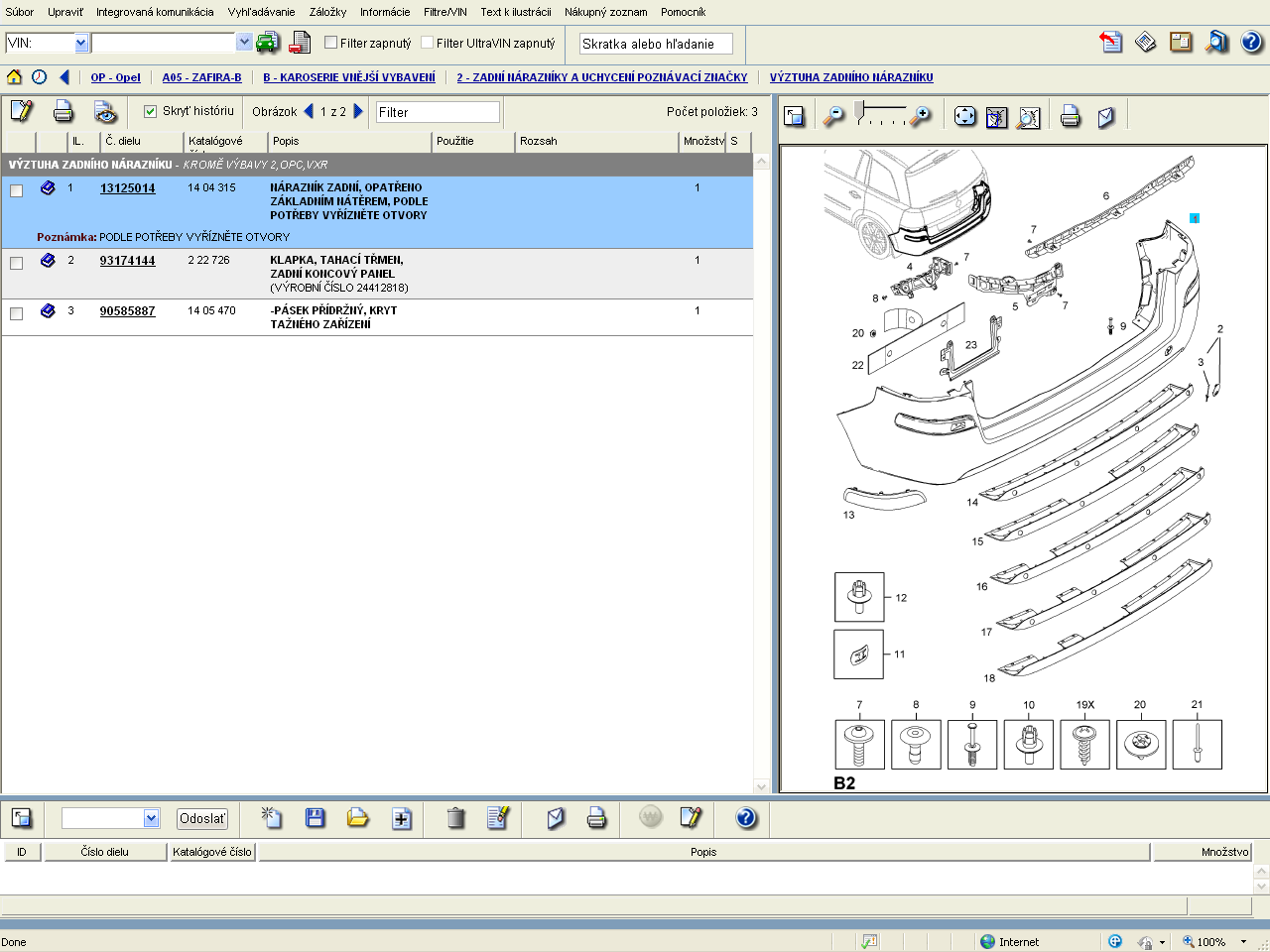
Task: Expand the VIN number entry dropdown arrow
Action: (x=244, y=43)
